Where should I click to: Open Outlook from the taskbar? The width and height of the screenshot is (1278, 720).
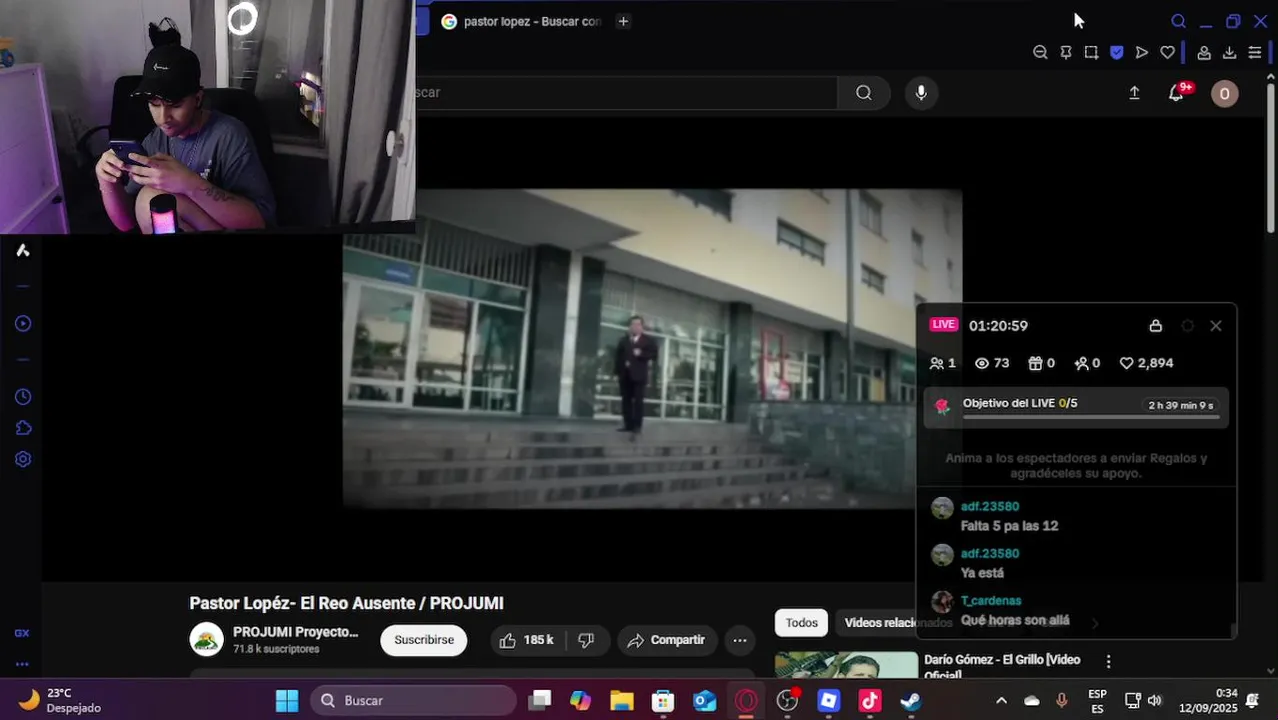tap(705, 700)
